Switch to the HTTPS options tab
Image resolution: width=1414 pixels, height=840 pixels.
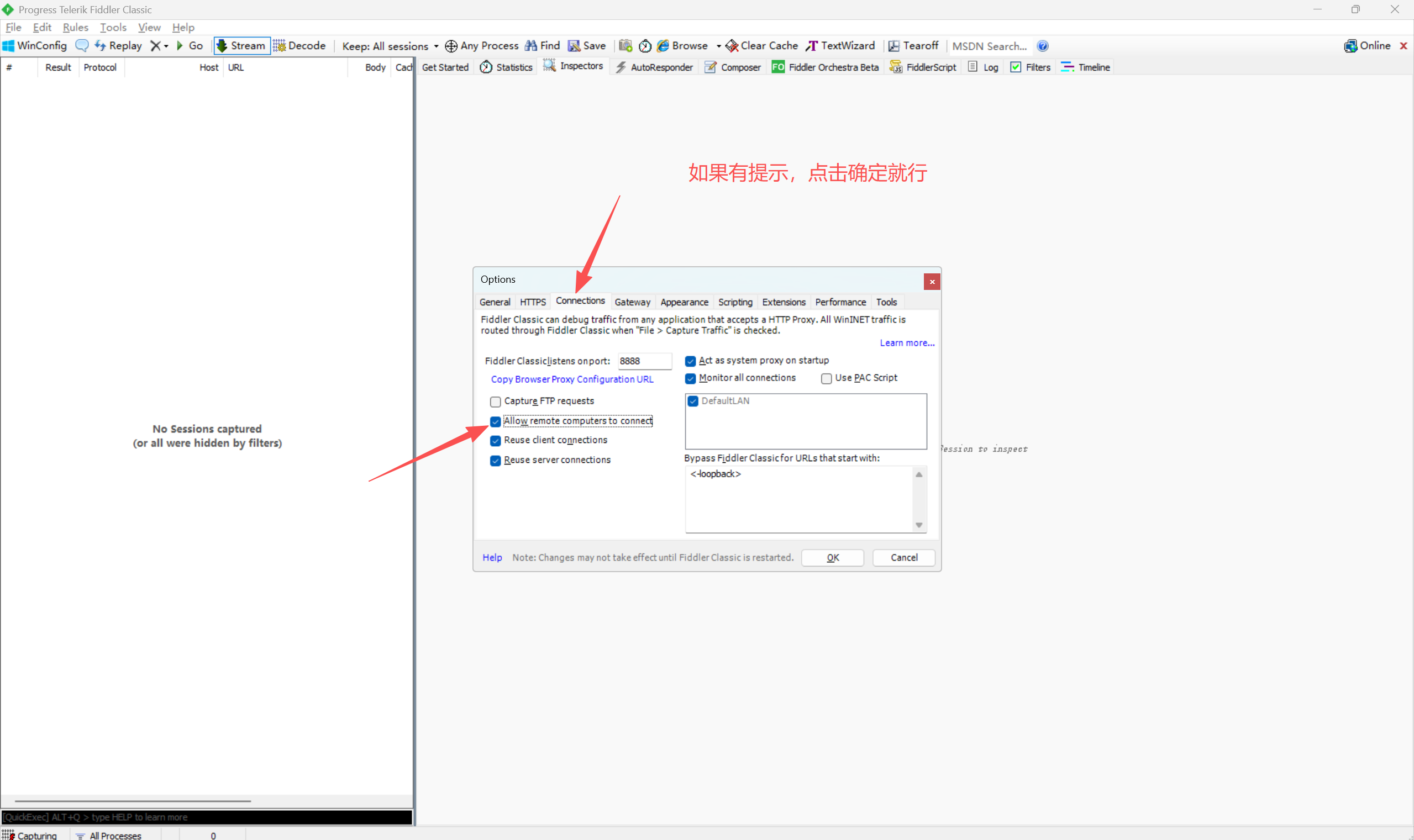(532, 302)
